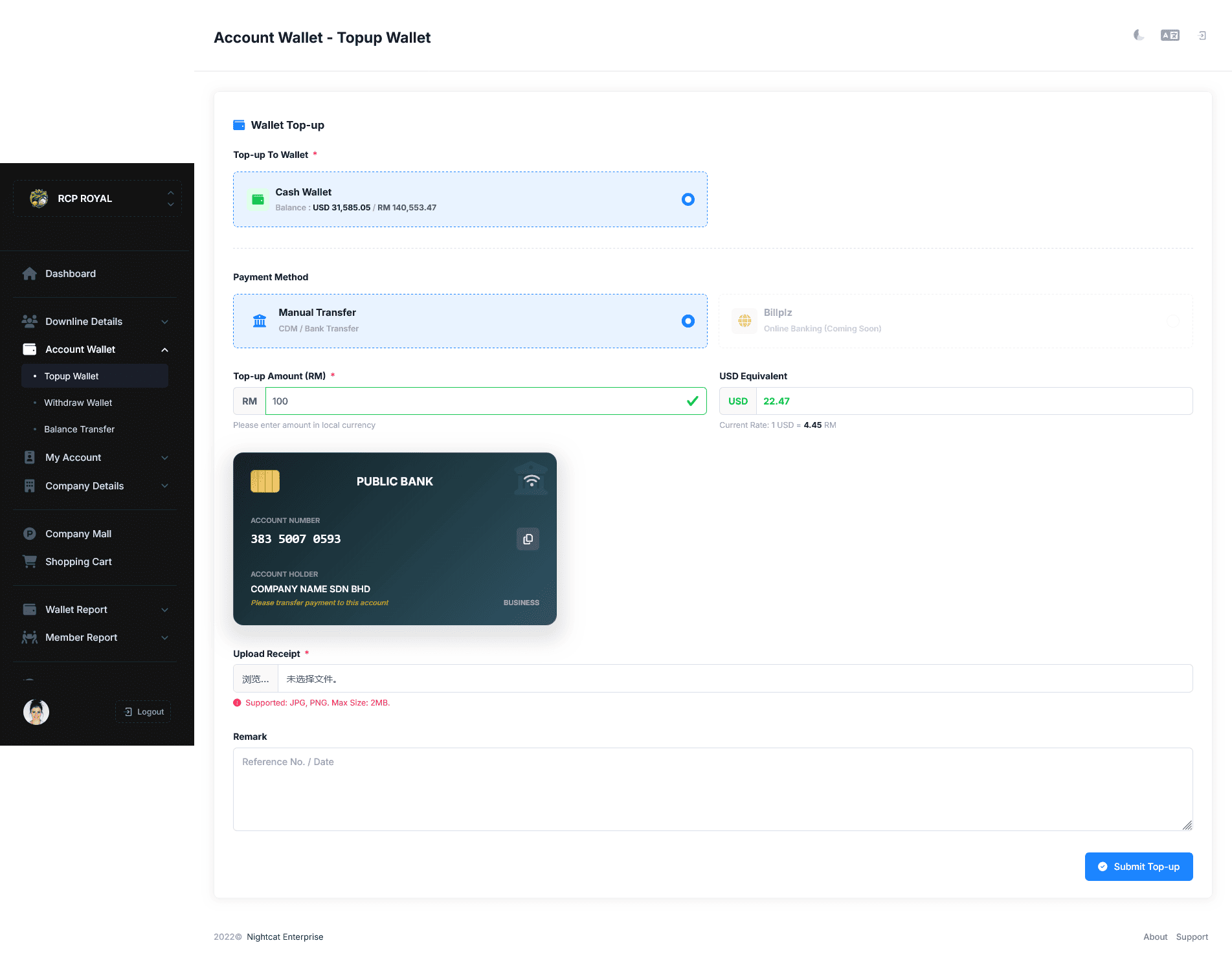Expand the Downline Details chevron
This screenshot has height=956, width=1232.
164,322
